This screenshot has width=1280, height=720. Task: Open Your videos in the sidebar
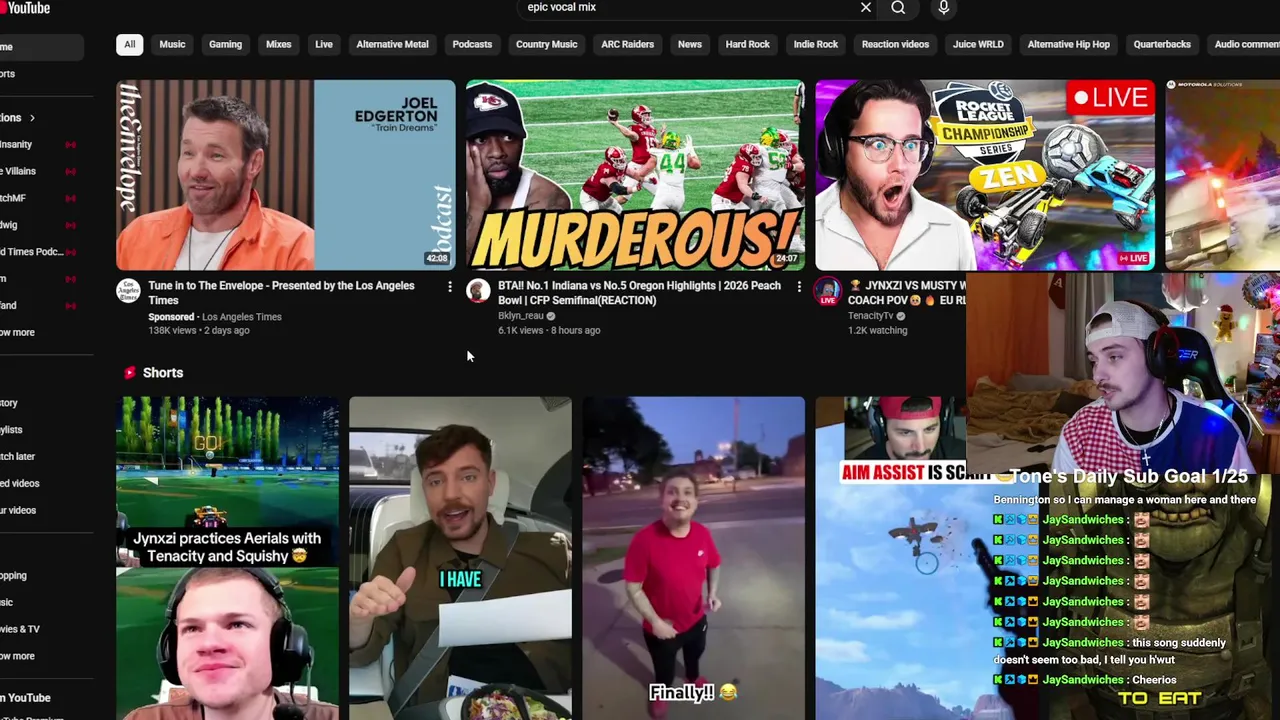click(x=18, y=510)
